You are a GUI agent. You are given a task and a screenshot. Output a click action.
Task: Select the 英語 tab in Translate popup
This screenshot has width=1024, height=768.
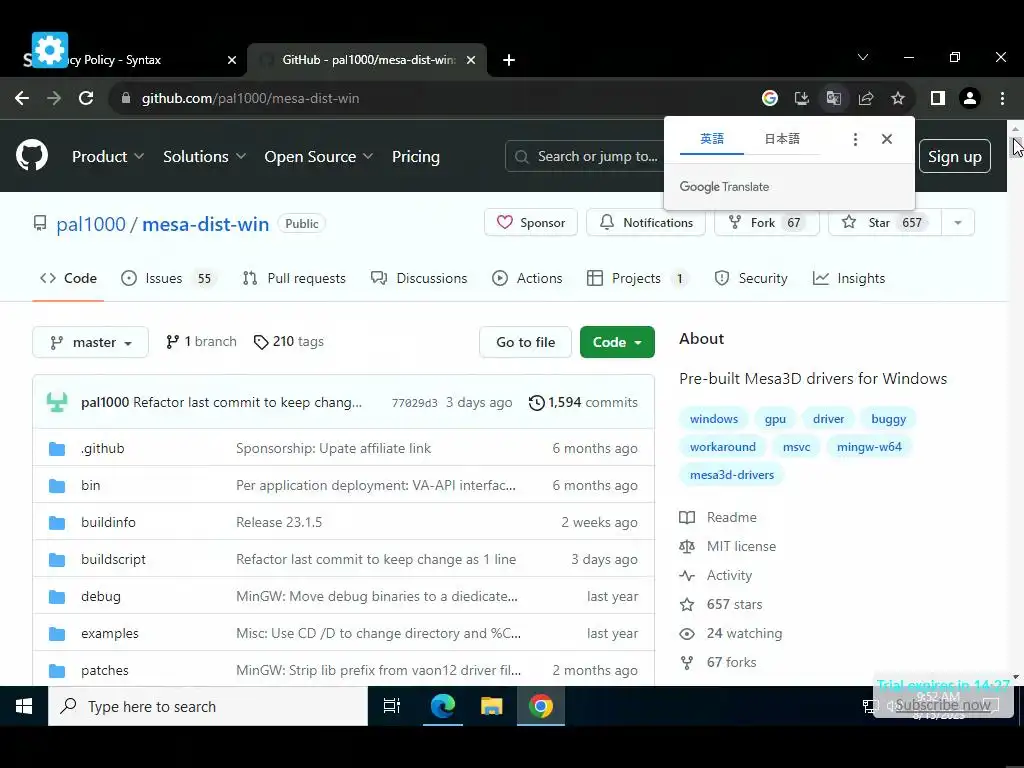click(x=712, y=138)
